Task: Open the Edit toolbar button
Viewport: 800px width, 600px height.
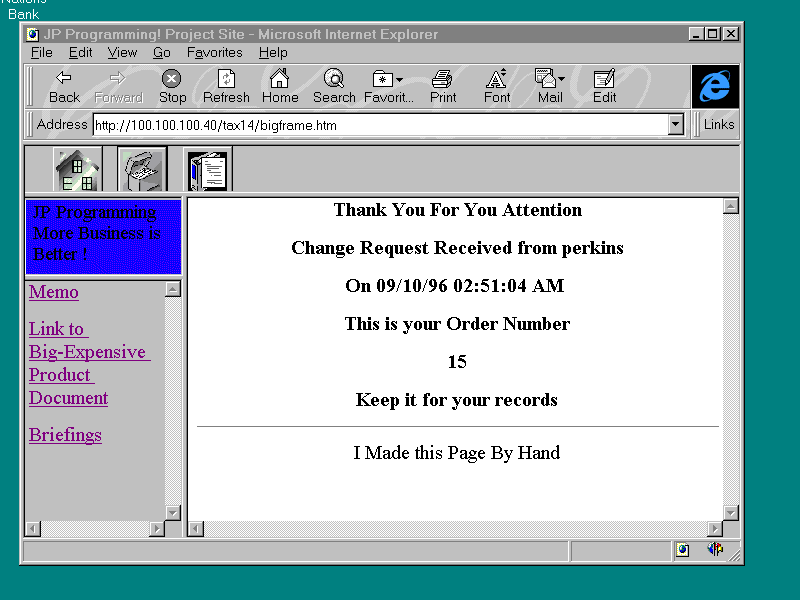Action: [604, 86]
